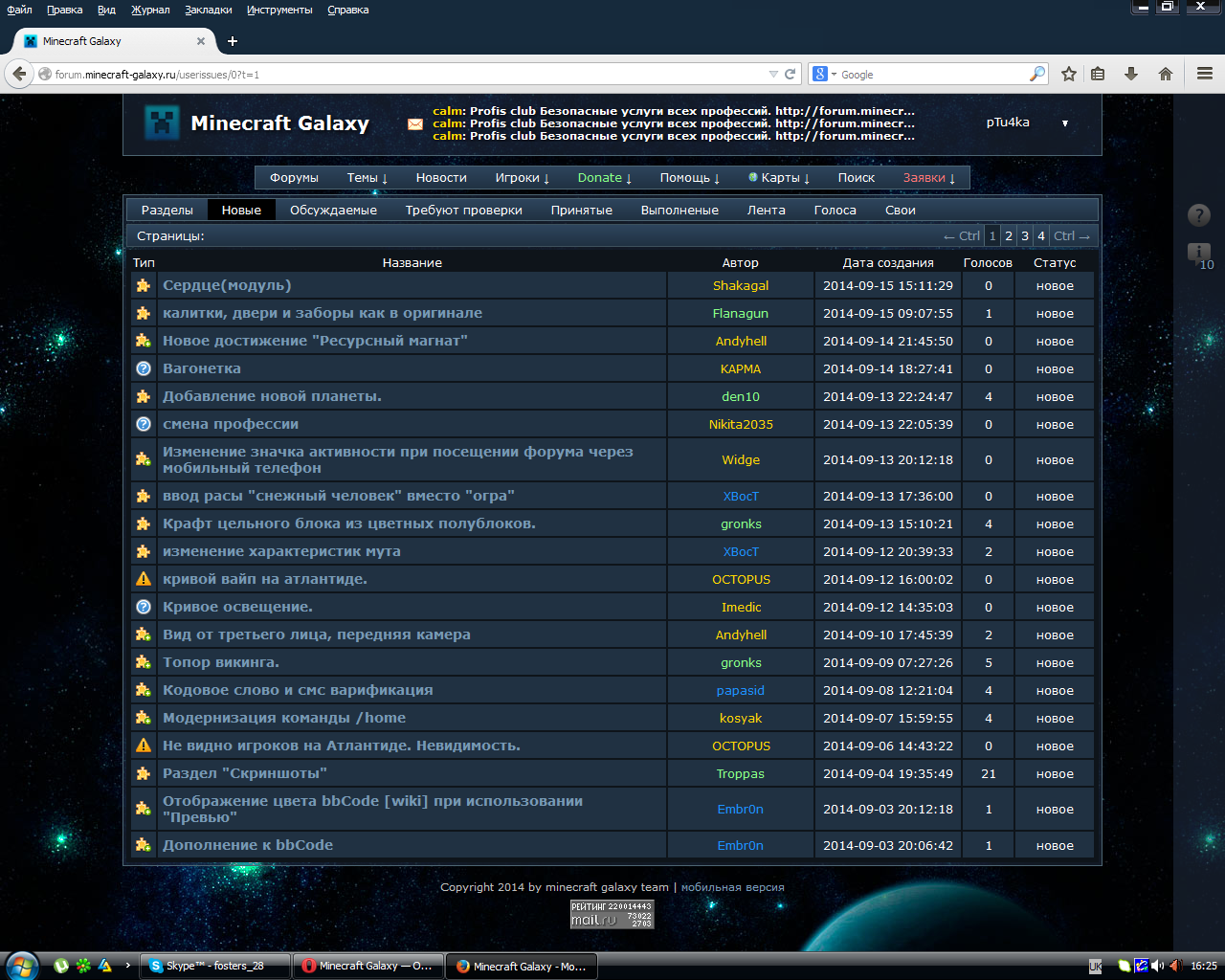Viewport: 1225px width, 980px height.
Task: Open the downloads arrow icon
Action: click(1130, 74)
